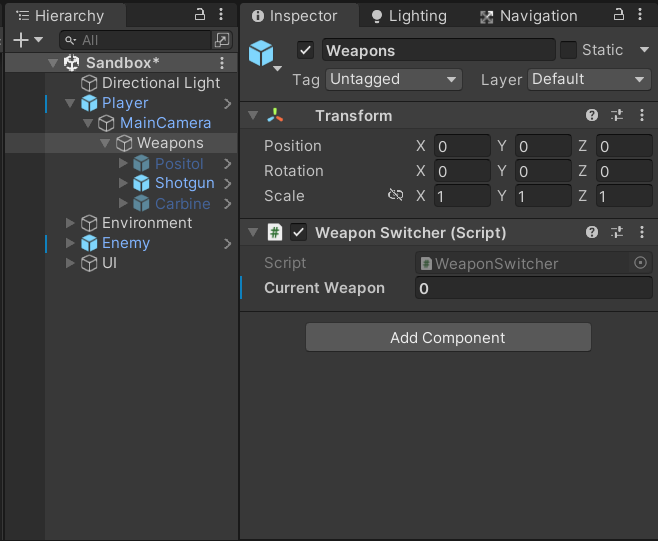Viewport: 658px width, 541px height.
Task: Select the Enemy prefab
Action: (126, 243)
